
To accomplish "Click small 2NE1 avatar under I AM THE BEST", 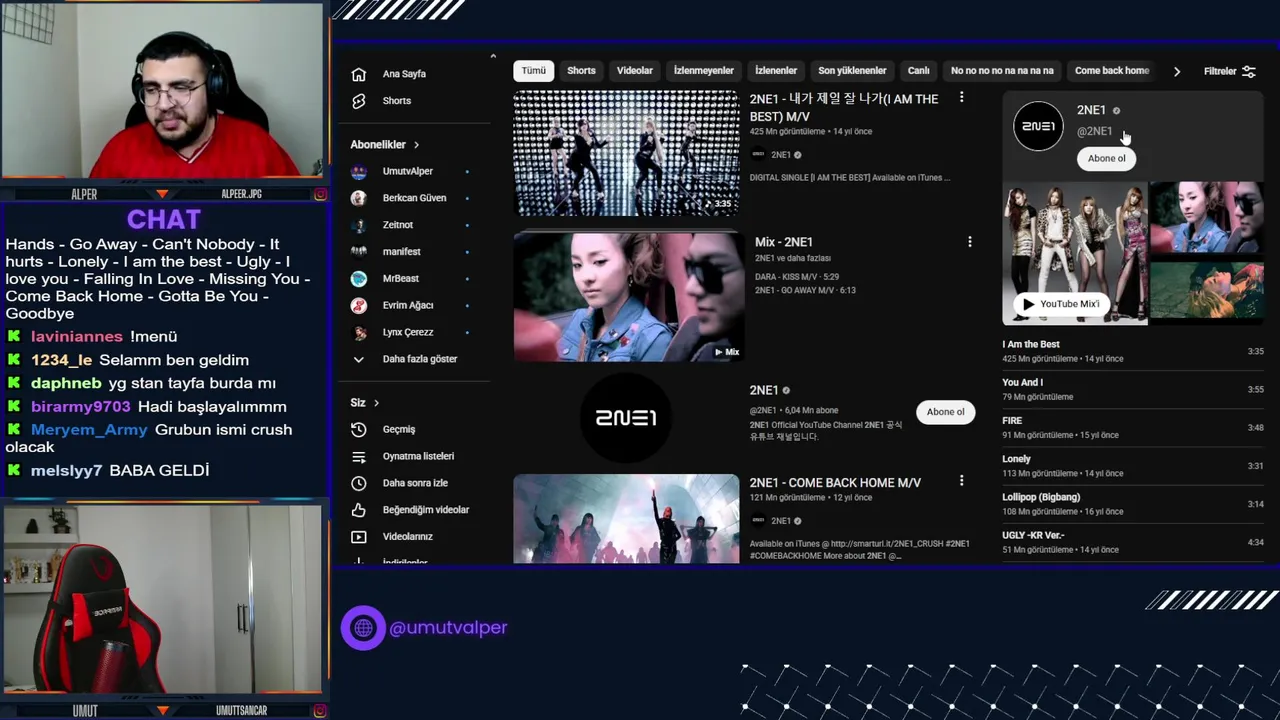I will point(758,155).
